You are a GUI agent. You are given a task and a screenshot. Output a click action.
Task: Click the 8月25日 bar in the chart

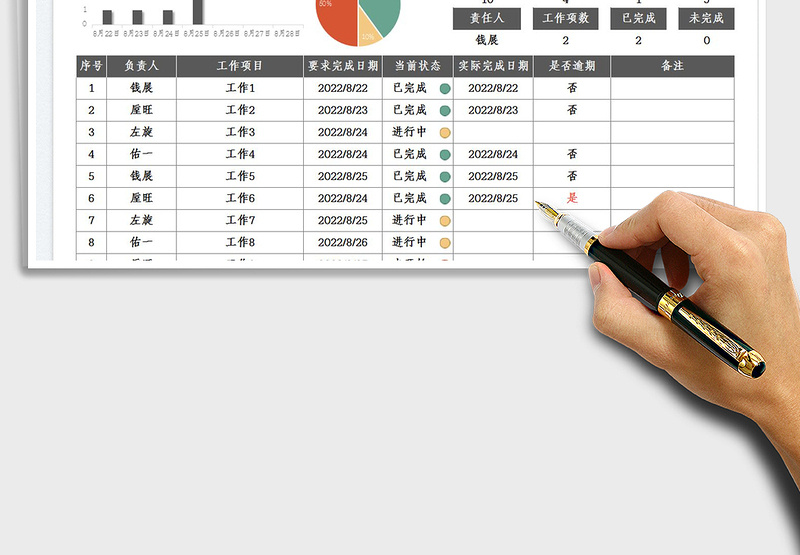tap(198, 11)
